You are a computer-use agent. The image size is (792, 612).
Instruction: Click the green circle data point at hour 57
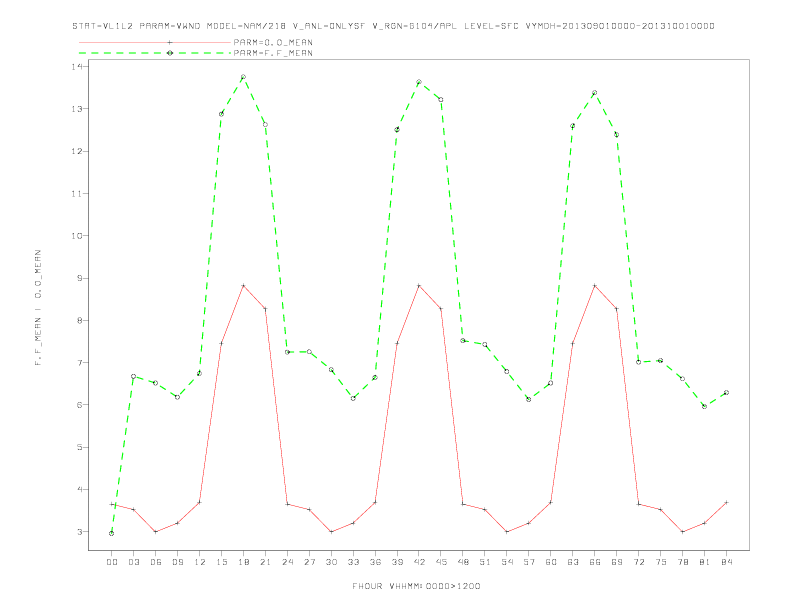tap(529, 399)
